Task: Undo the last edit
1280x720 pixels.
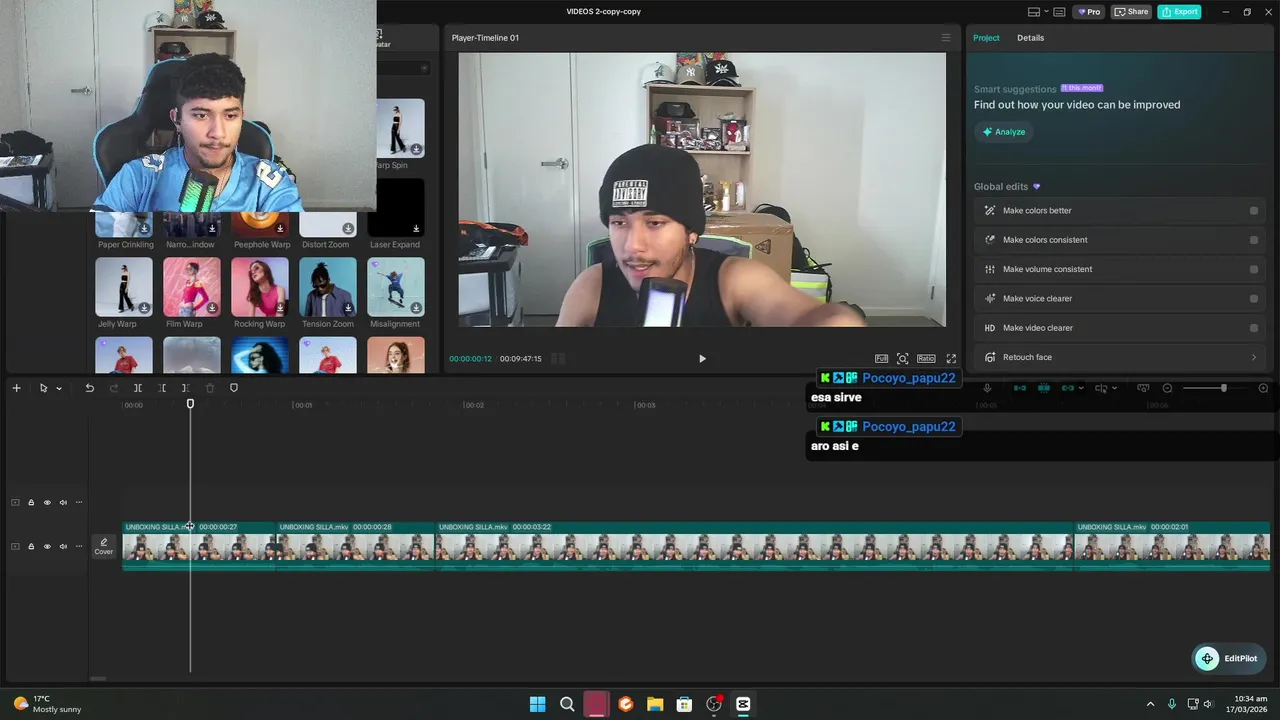Action: coord(89,388)
